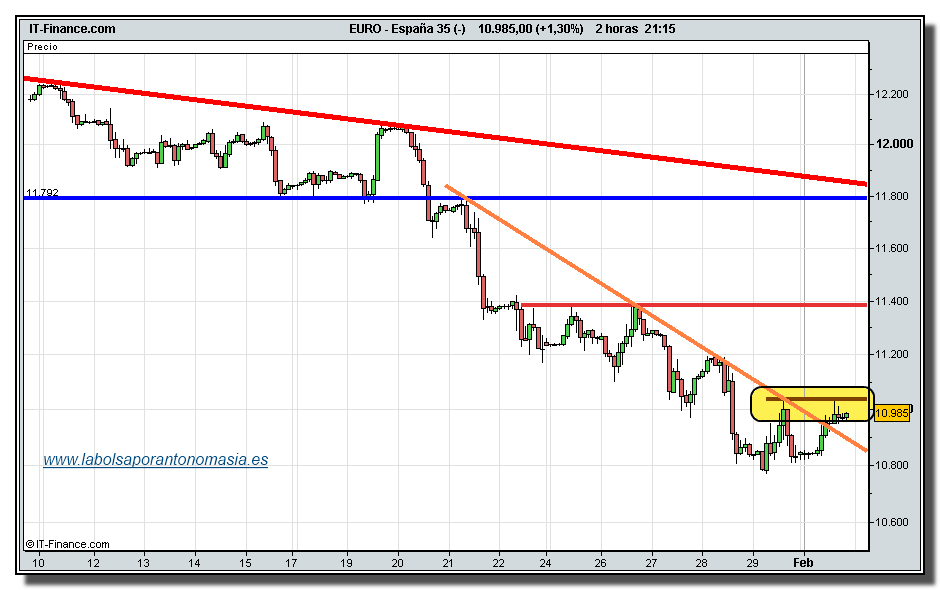
Task: Click the 10.985,00 price in the header
Action: 505,29
